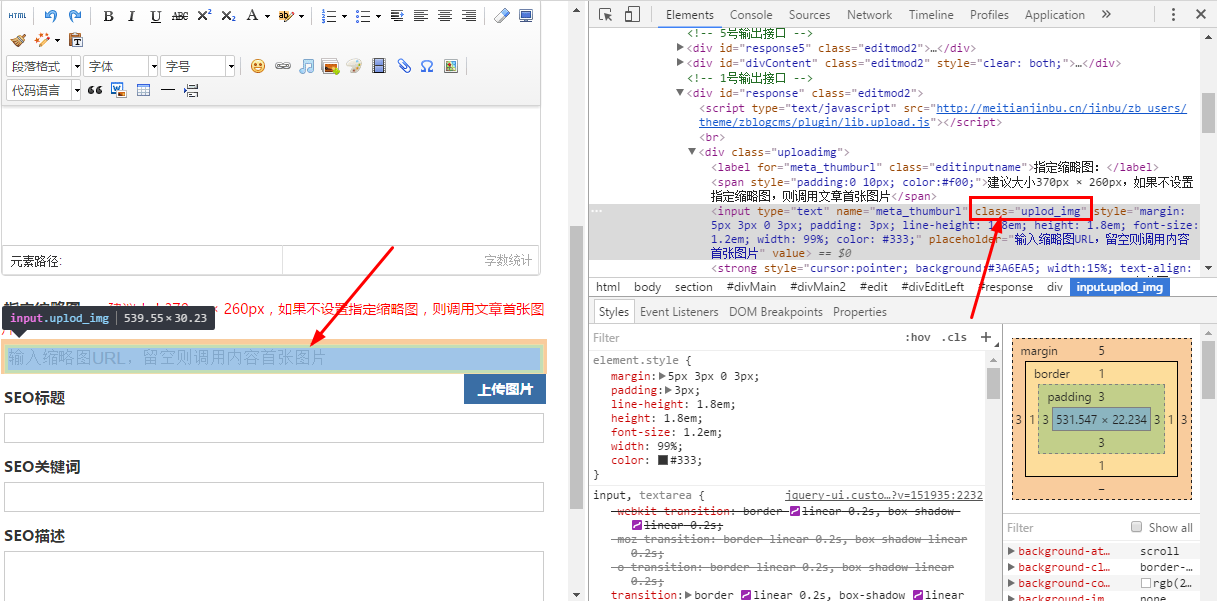Select the format brush tool
This screenshot has height=601, width=1217.
tap(18, 40)
